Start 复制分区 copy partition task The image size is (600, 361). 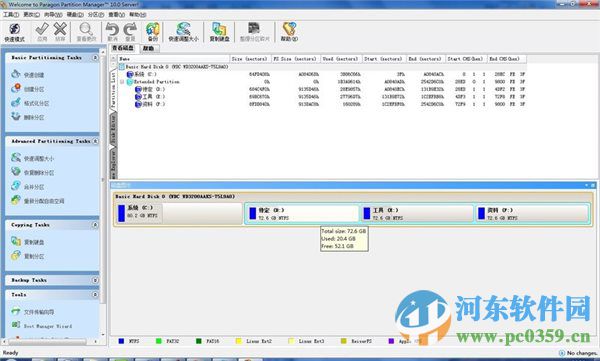coord(28,256)
